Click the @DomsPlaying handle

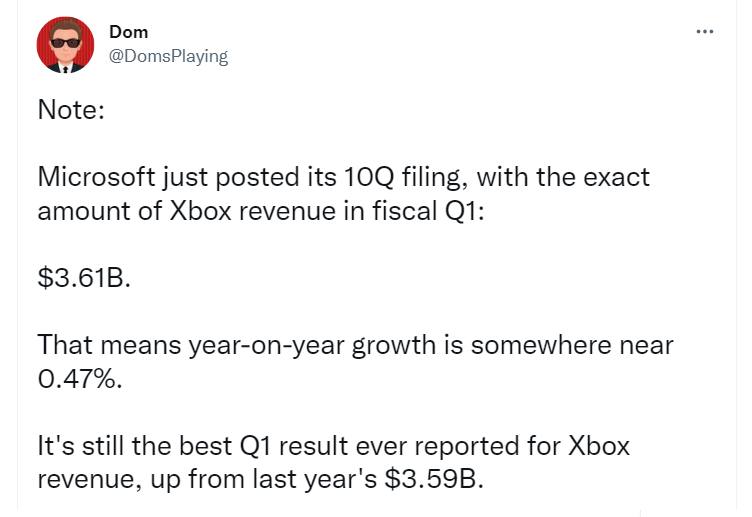point(168,56)
